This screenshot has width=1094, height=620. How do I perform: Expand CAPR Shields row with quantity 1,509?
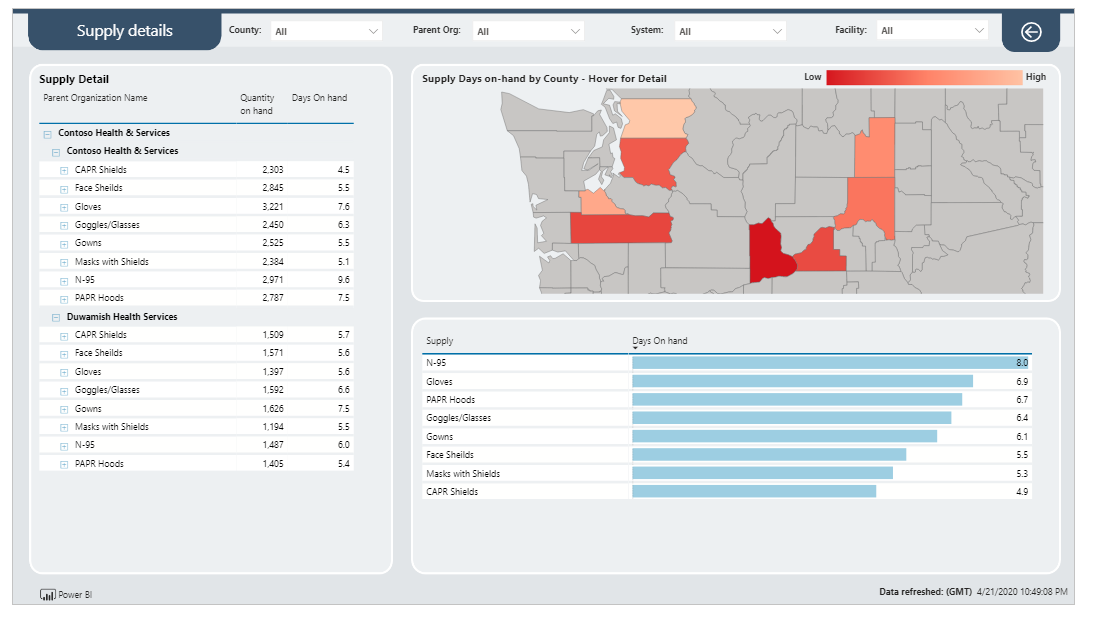coord(63,335)
